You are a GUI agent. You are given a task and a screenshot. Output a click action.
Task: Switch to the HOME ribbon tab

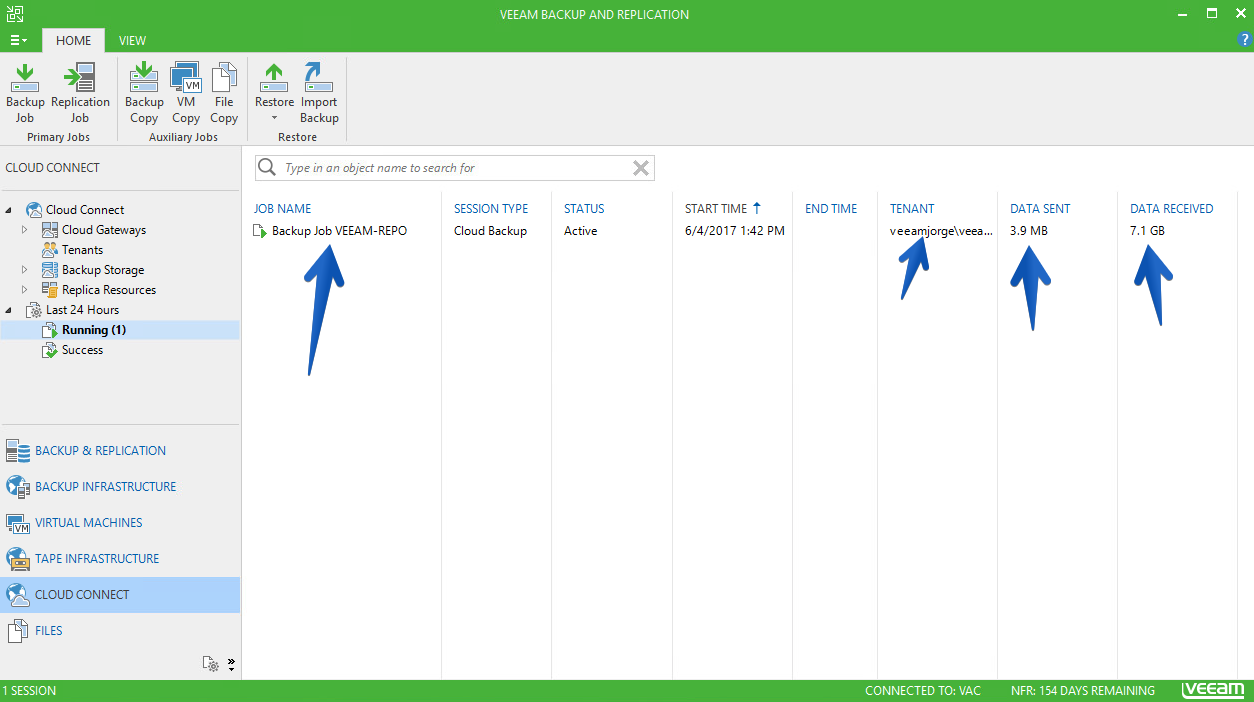73,40
